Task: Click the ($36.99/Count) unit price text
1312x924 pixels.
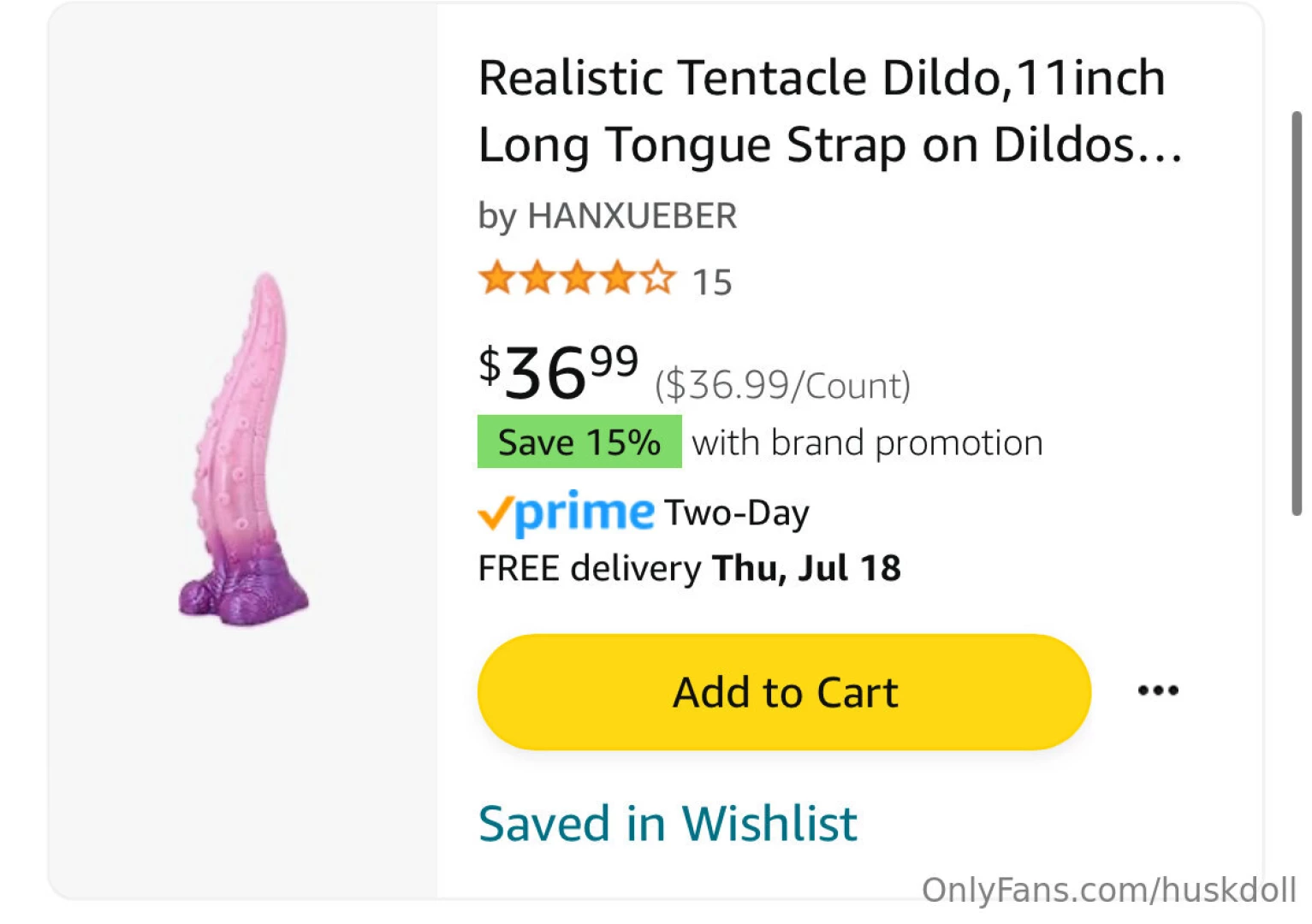Action: coord(782,386)
